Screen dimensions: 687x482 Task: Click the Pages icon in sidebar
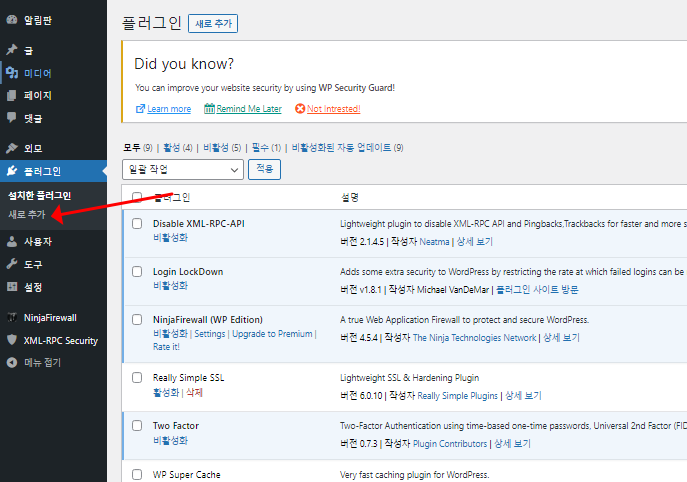click(x=12, y=96)
